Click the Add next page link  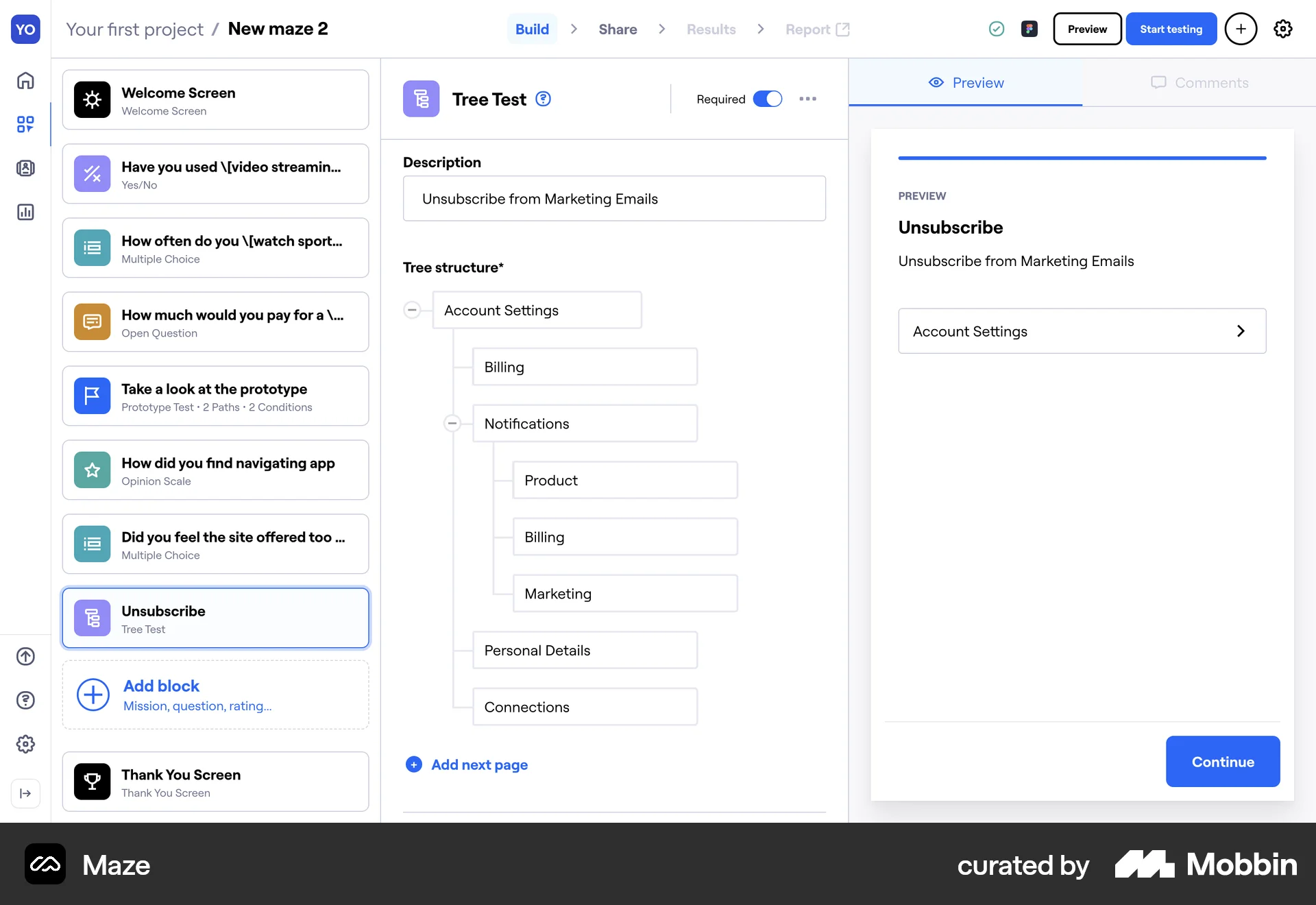tap(478, 764)
